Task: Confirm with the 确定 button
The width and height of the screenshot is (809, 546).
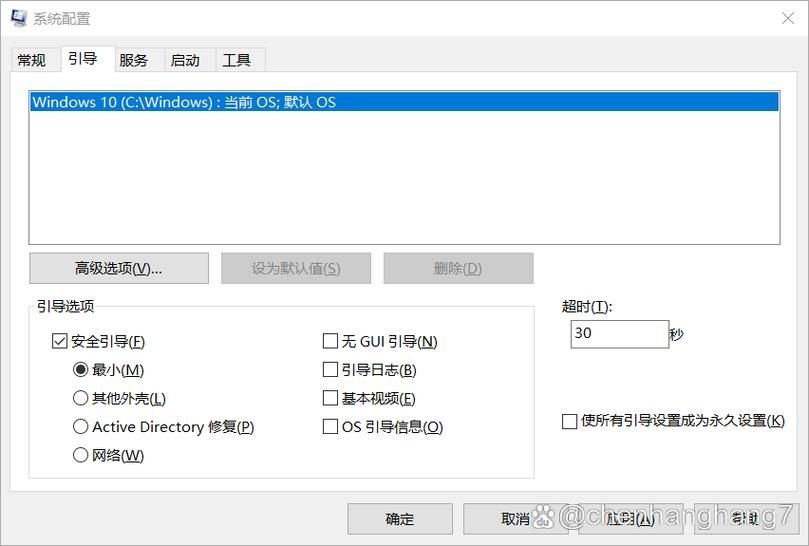Action: tap(400, 519)
